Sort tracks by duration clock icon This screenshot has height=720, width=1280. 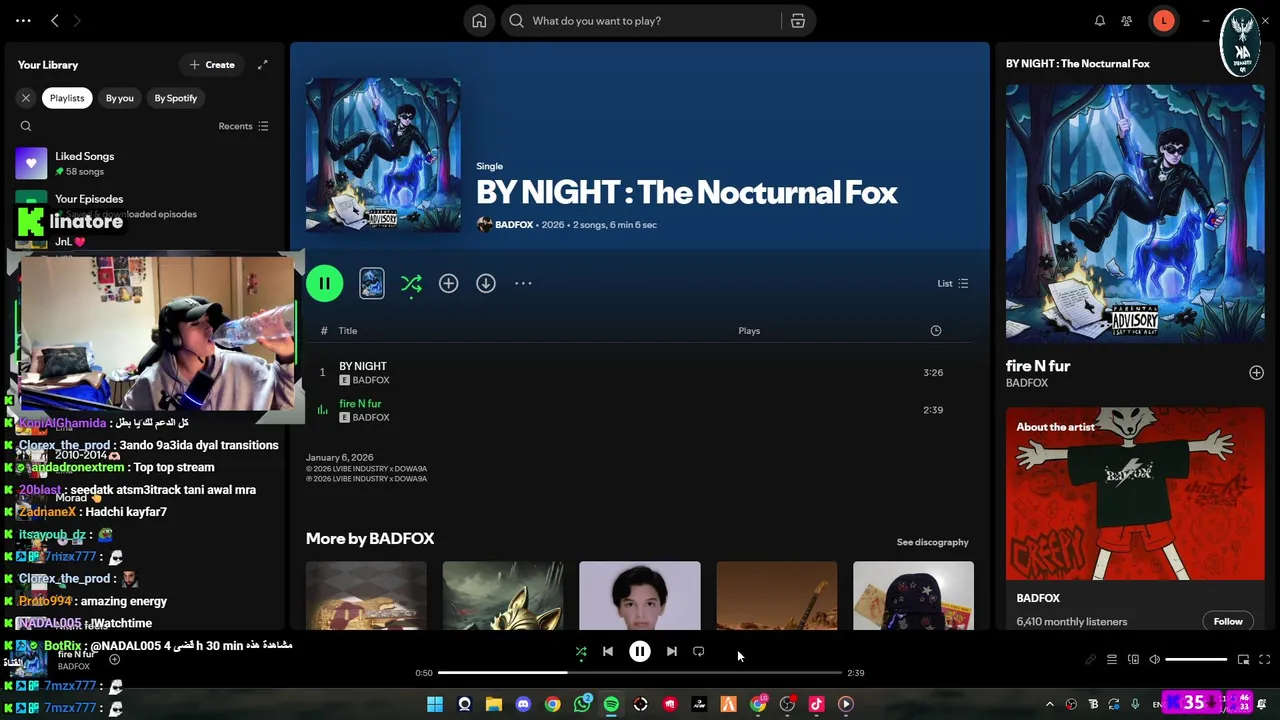point(936,331)
